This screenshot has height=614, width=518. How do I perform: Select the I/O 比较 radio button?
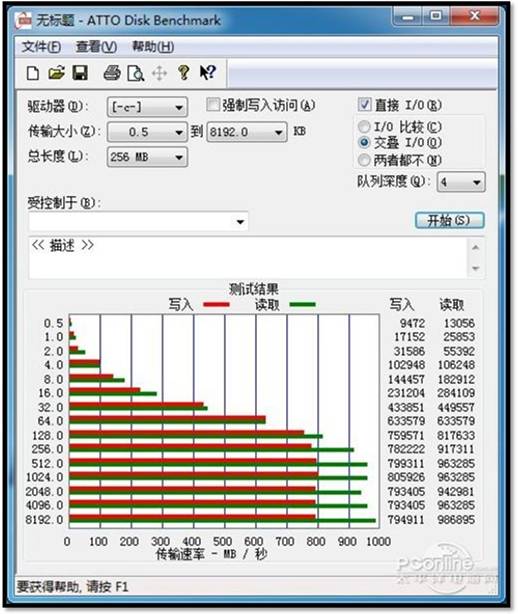coord(364,126)
